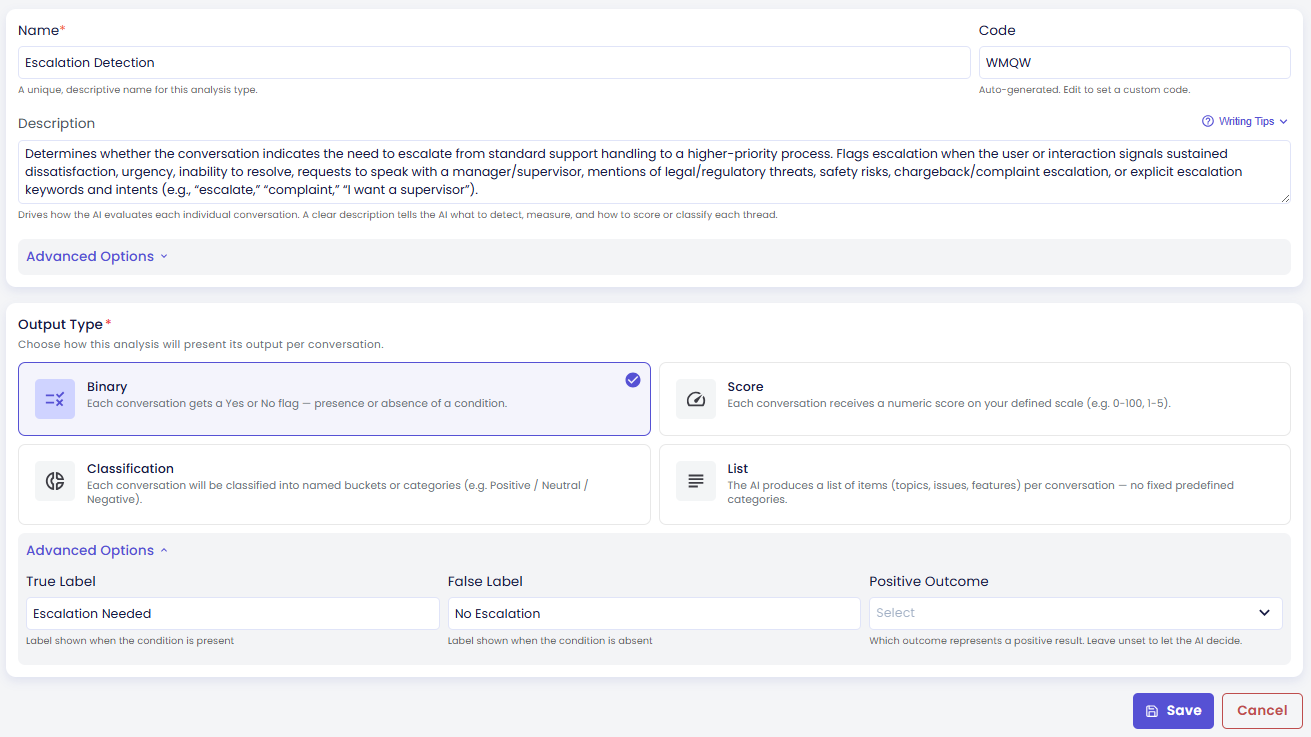1311x737 pixels.
Task: Click the 'True Label' heading
Action: (x=61, y=581)
